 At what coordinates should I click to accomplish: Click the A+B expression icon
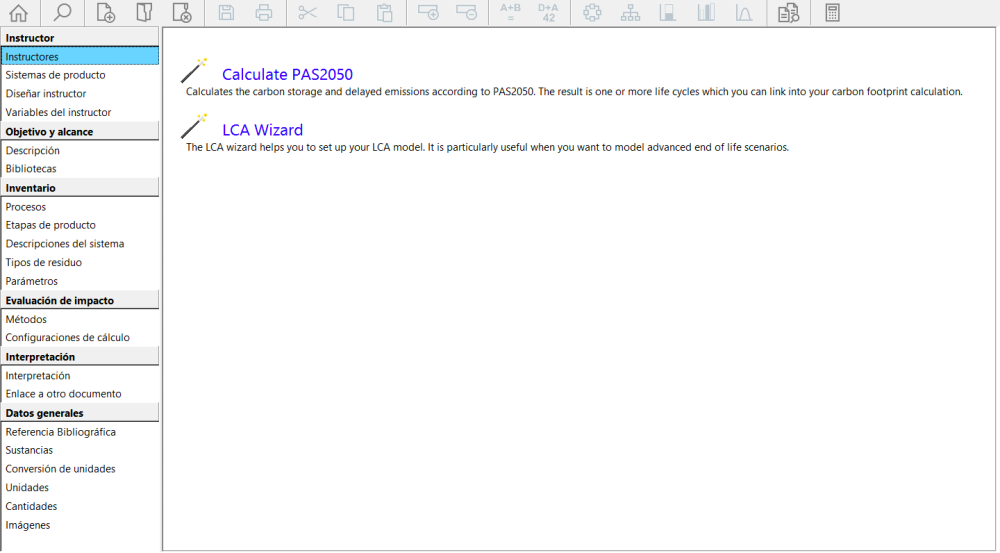[510, 12]
